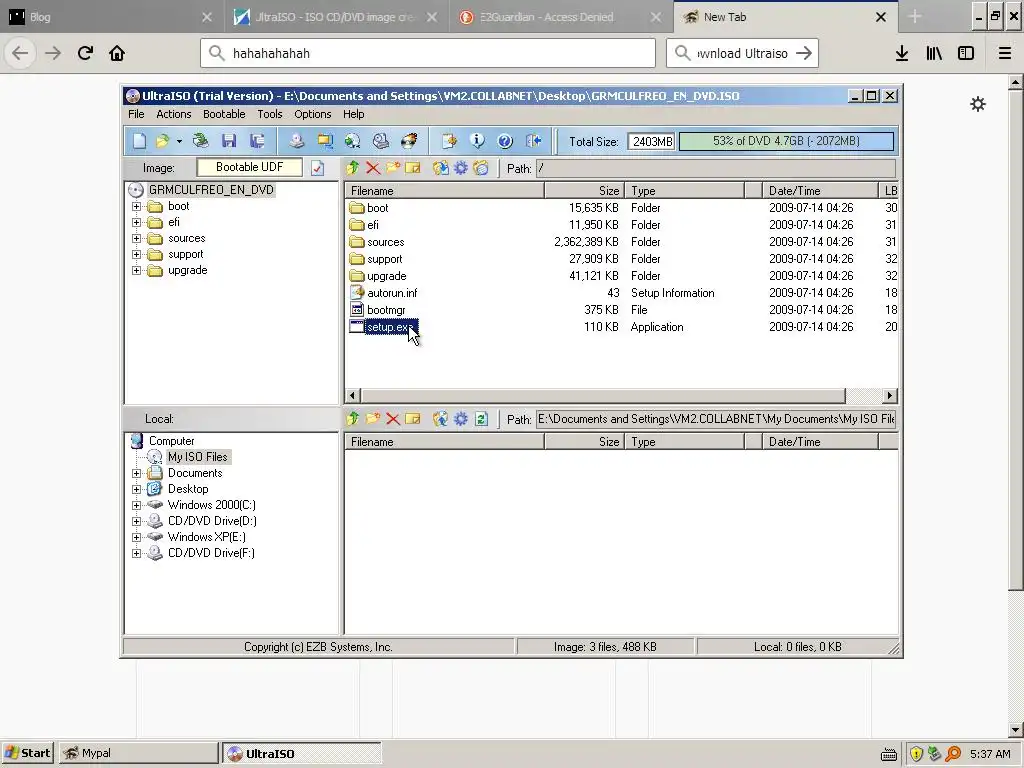
Task: Click the blue Info bubble icon
Action: coord(477,141)
